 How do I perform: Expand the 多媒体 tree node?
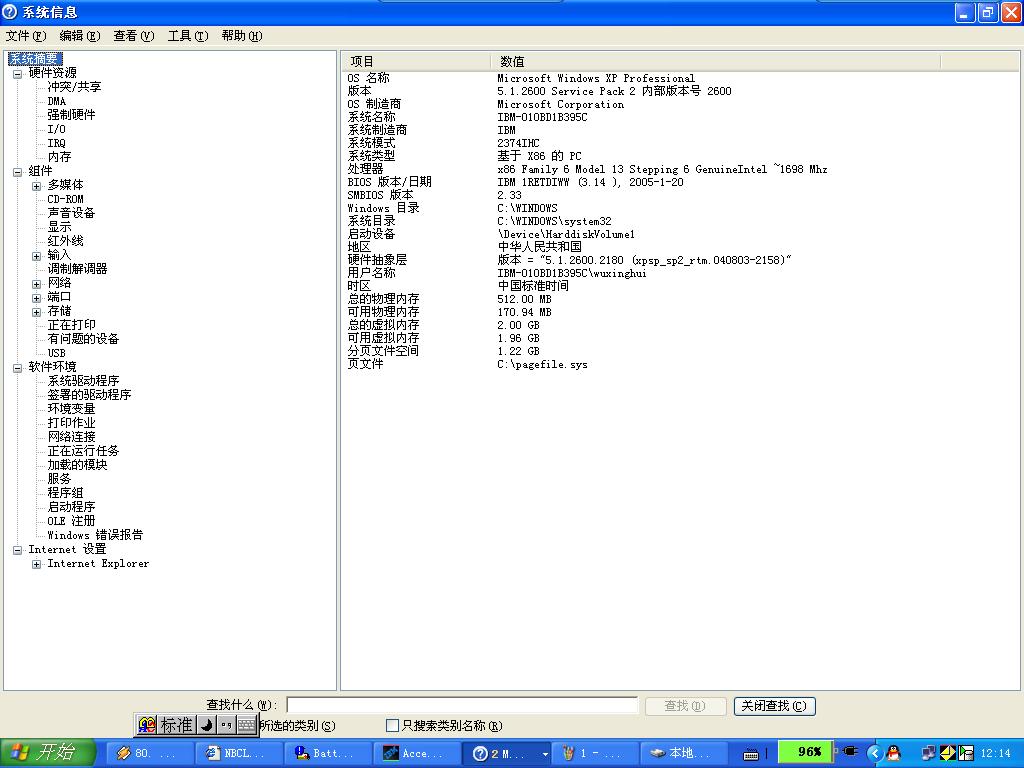tap(36, 185)
